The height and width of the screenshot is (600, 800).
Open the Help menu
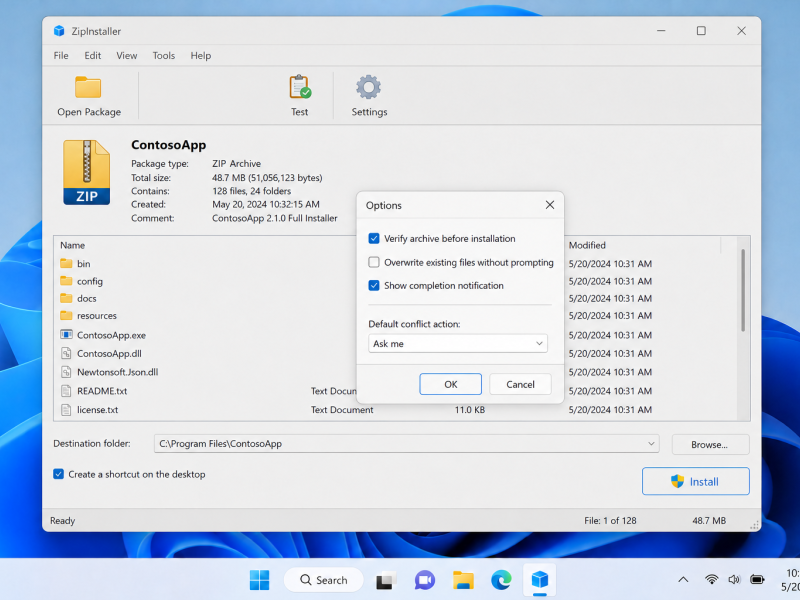[x=201, y=56]
